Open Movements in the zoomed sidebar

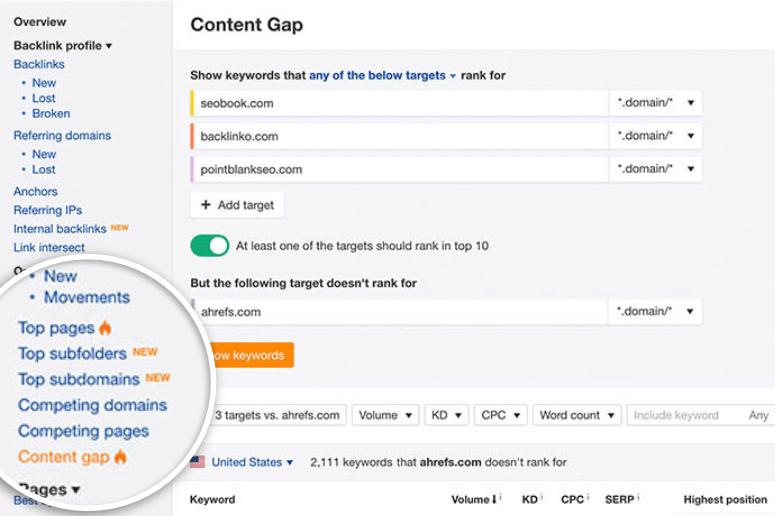click(87, 297)
